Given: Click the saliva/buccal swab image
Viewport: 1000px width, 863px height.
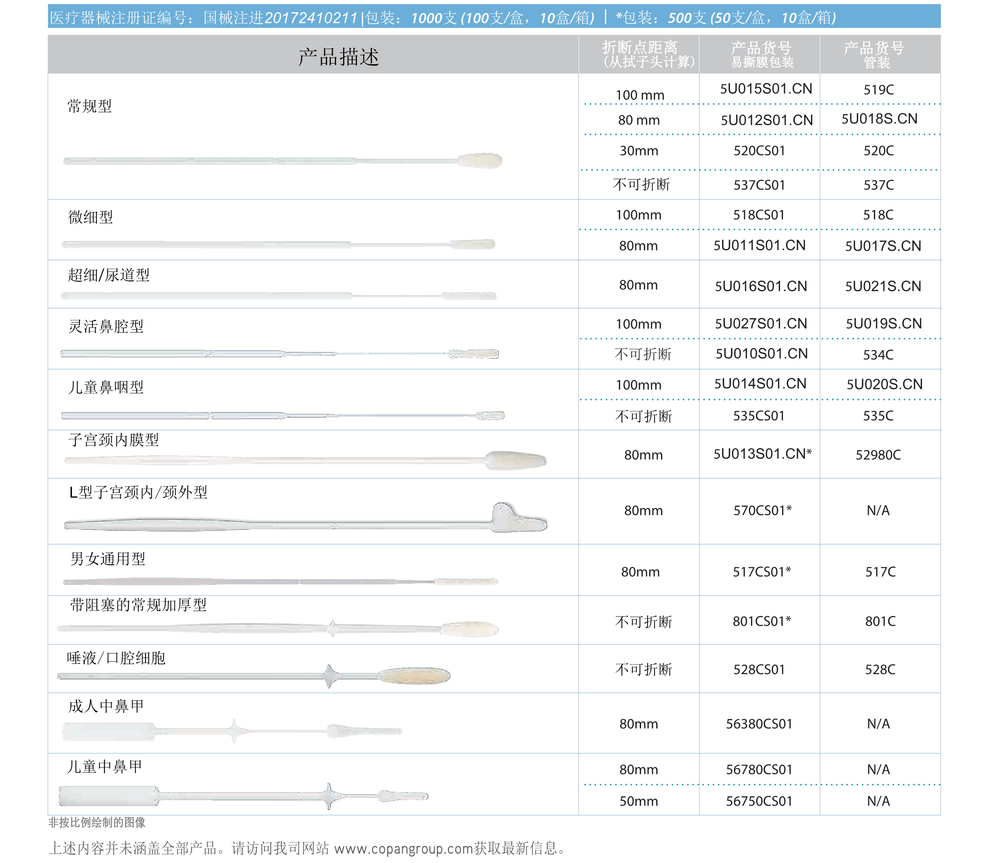Looking at the screenshot, I should click(x=254, y=675).
